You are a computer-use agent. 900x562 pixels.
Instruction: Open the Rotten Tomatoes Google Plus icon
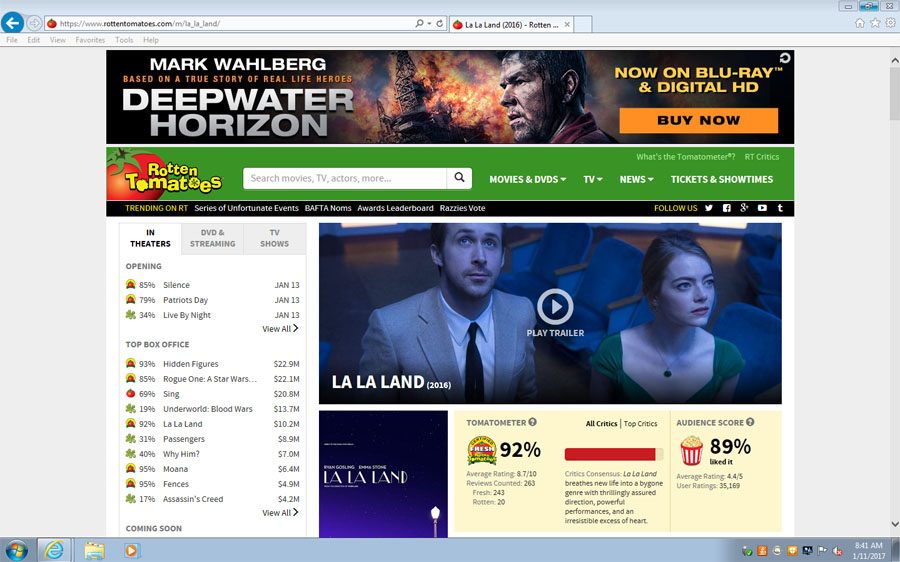tap(744, 208)
